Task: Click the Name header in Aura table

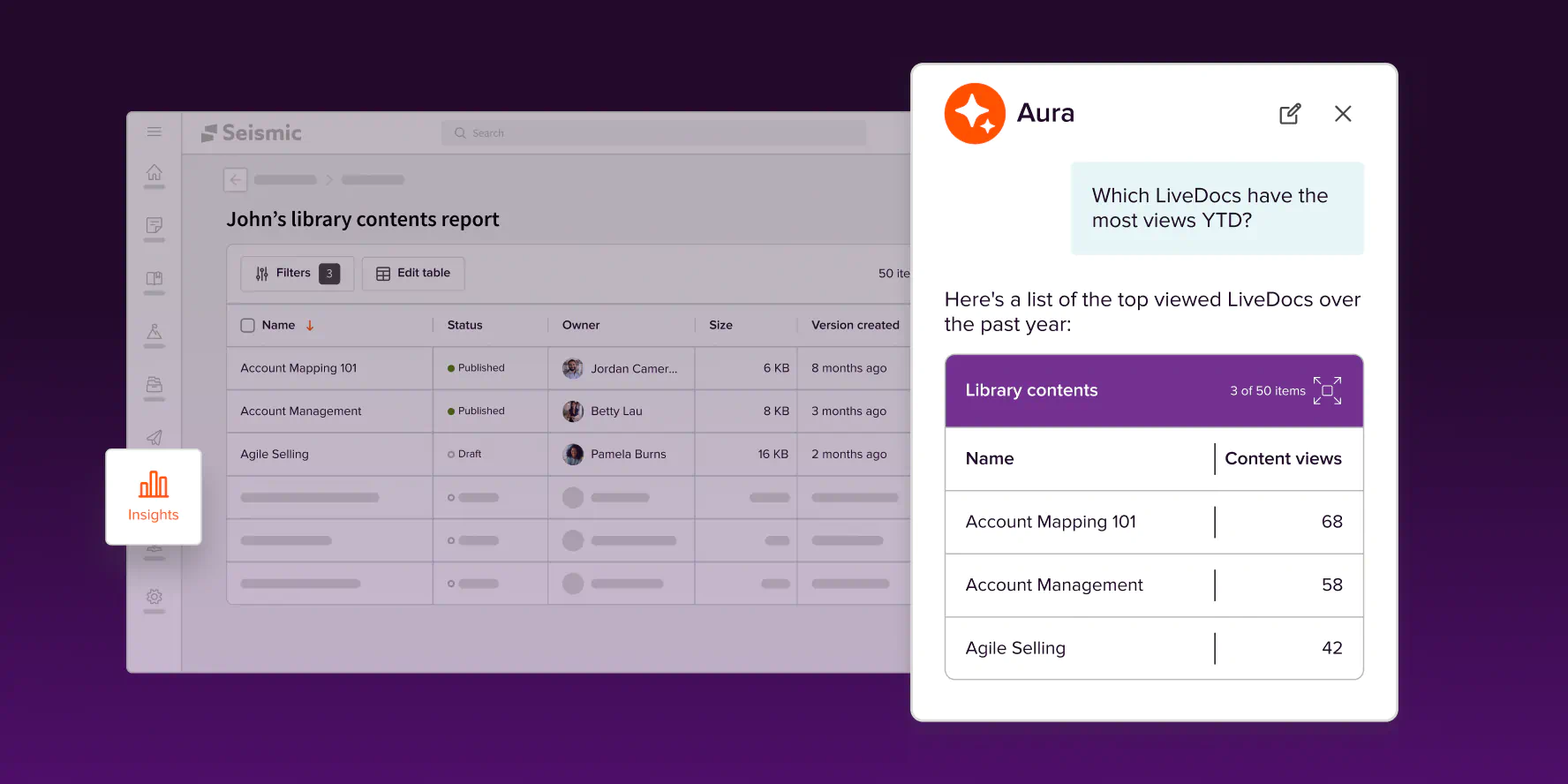Action: point(990,459)
